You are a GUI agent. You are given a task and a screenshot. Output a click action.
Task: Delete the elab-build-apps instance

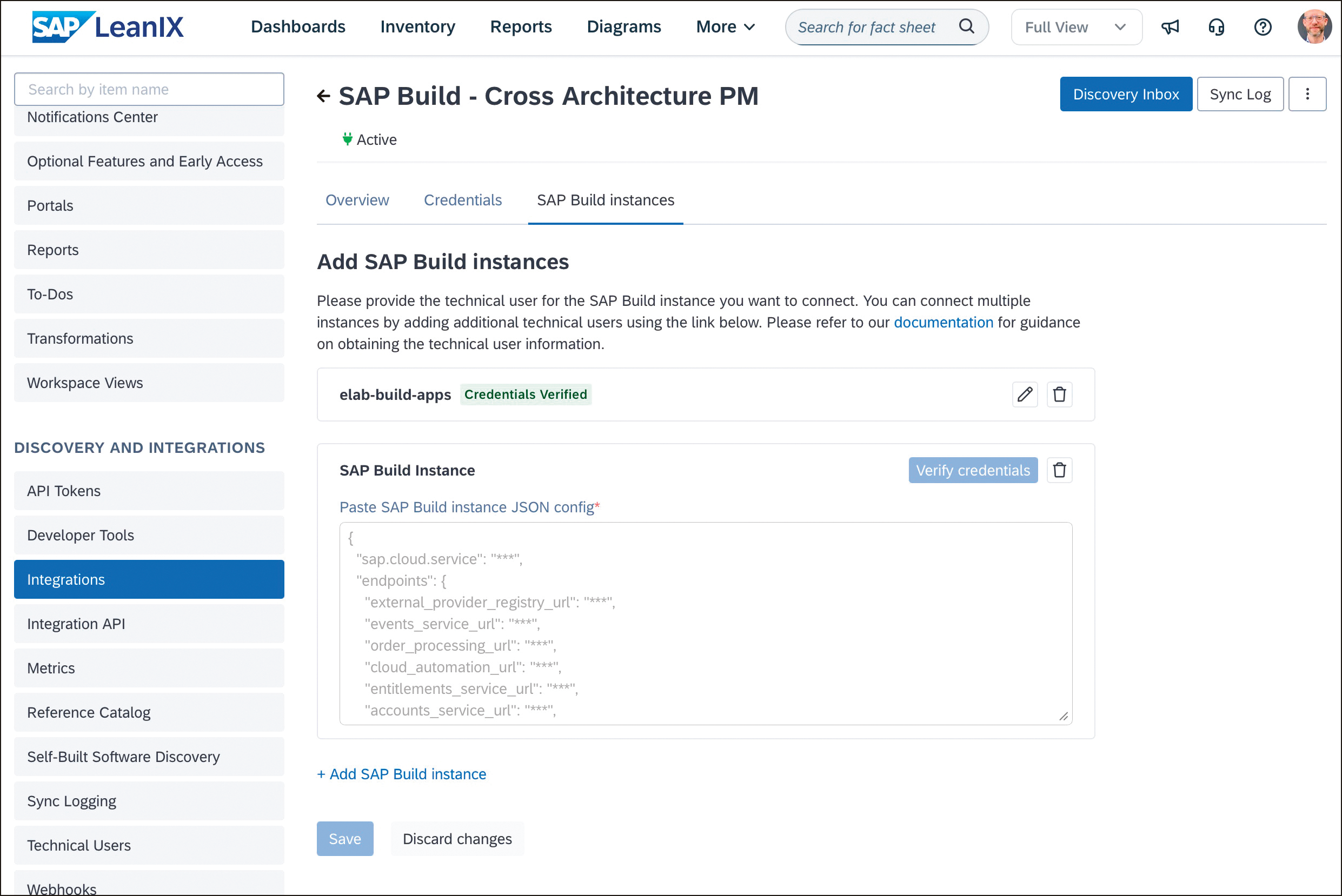click(1059, 394)
